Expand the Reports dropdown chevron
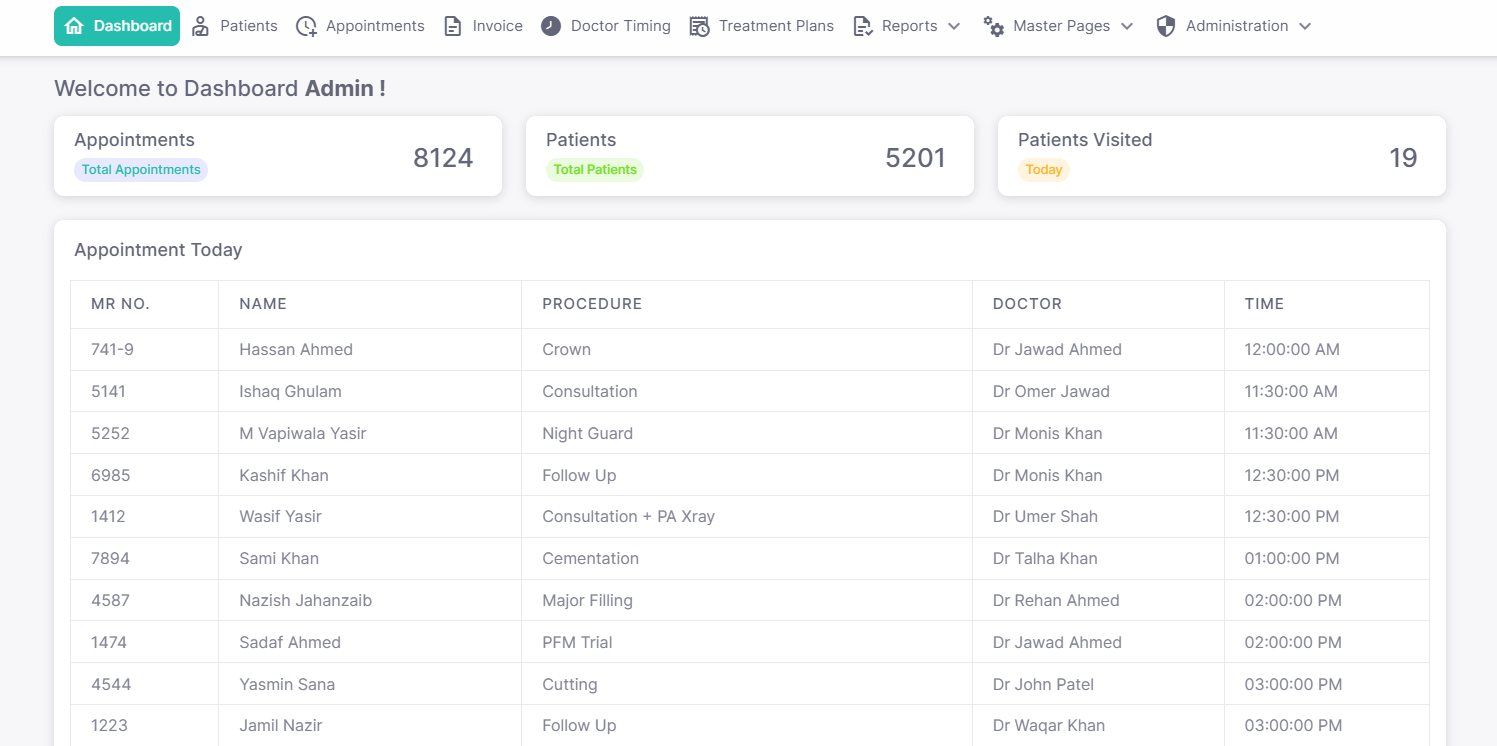This screenshot has width=1497, height=746. point(953,26)
